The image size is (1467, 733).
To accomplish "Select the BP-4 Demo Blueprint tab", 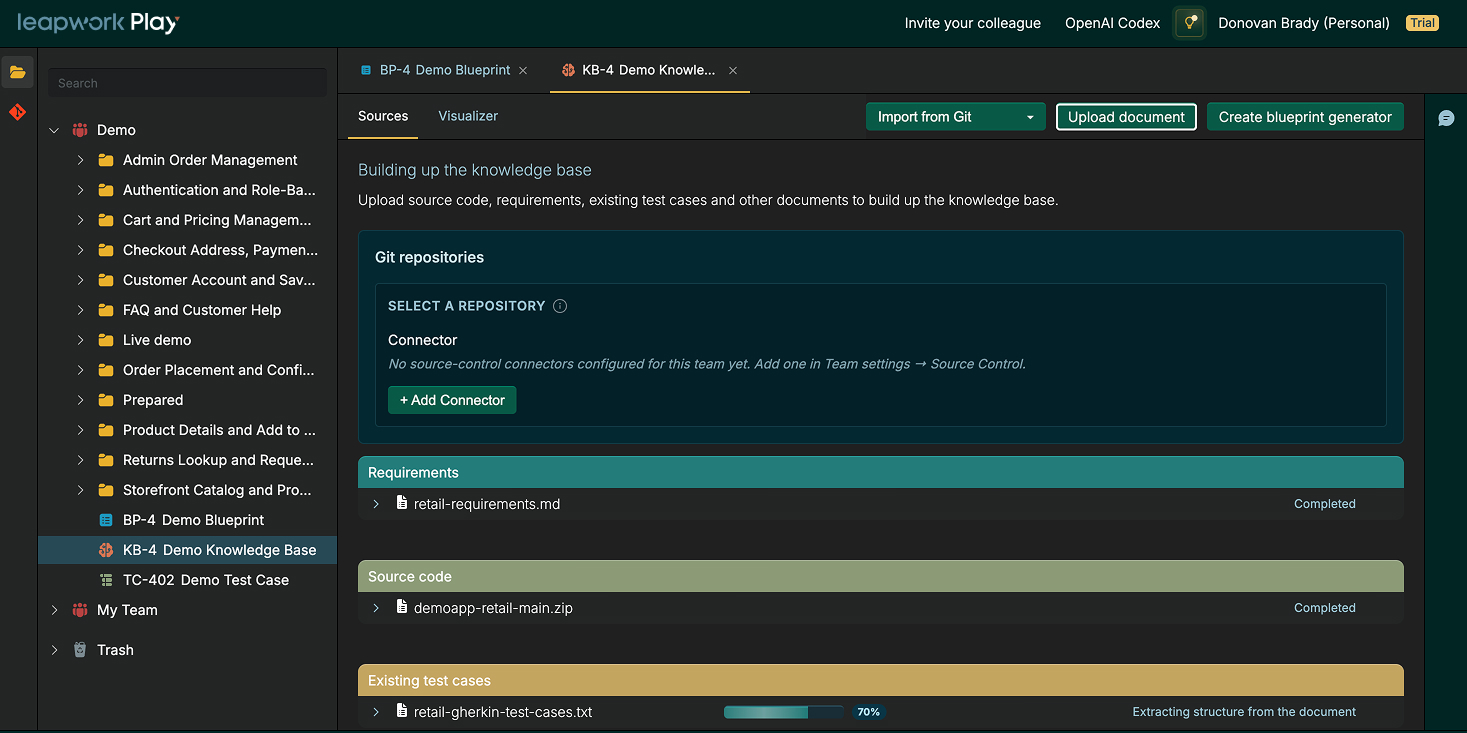I will pyautogui.click(x=444, y=70).
